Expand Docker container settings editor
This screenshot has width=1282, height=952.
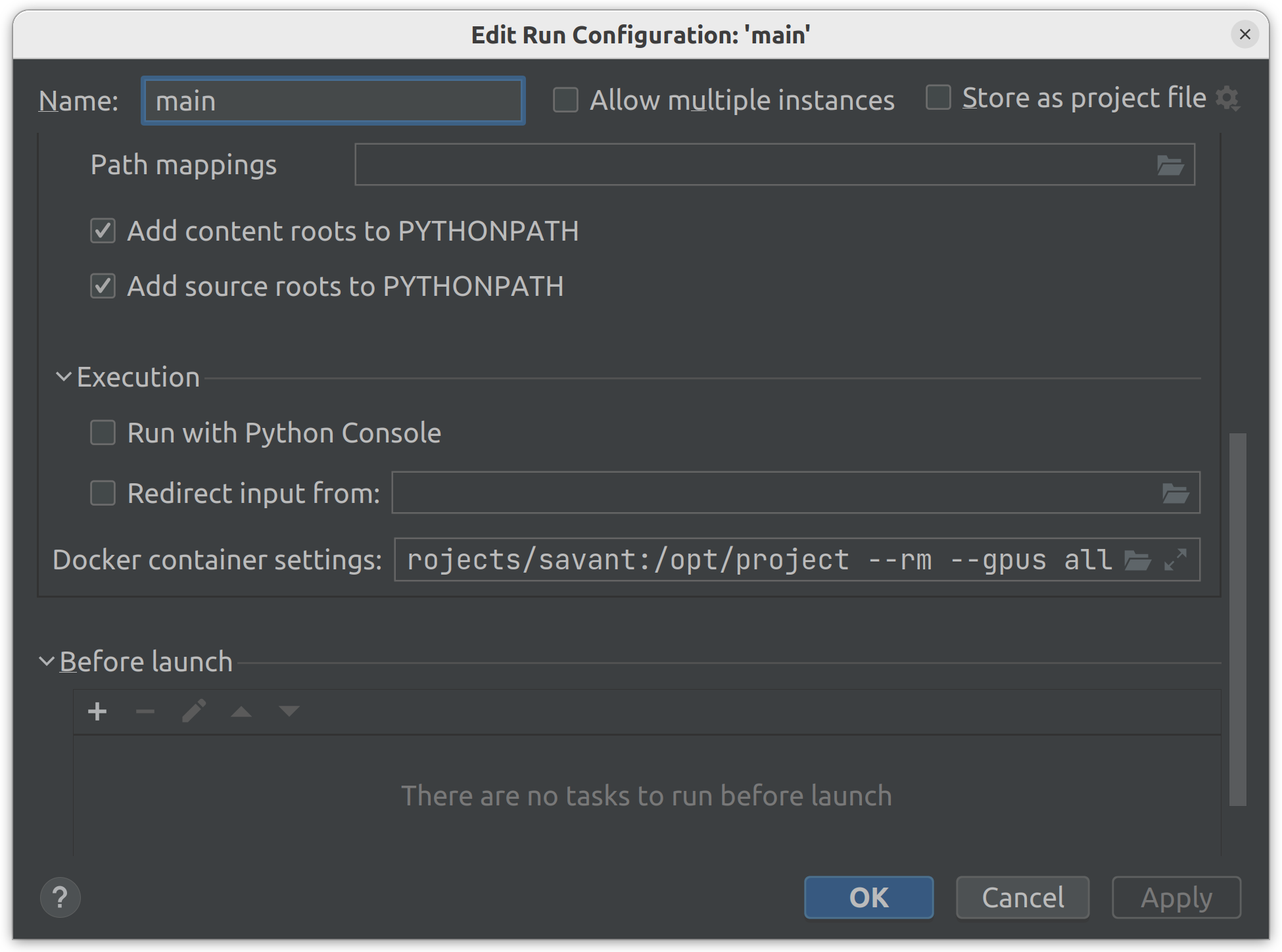1175,559
